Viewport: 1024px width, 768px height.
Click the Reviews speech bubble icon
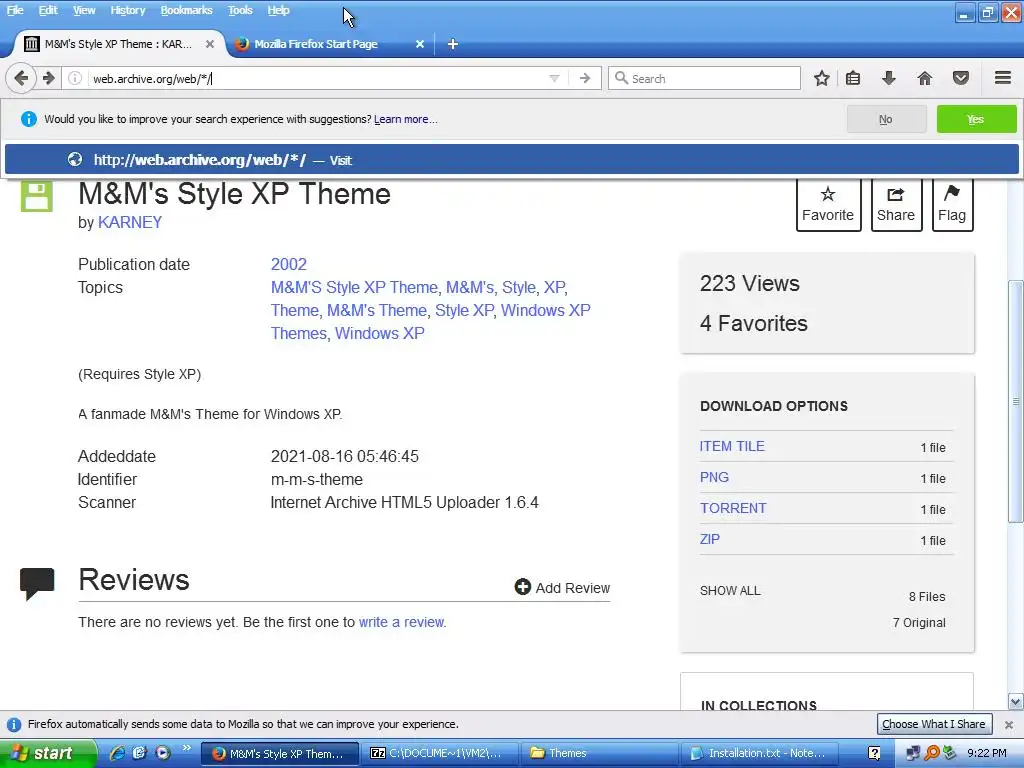37,583
